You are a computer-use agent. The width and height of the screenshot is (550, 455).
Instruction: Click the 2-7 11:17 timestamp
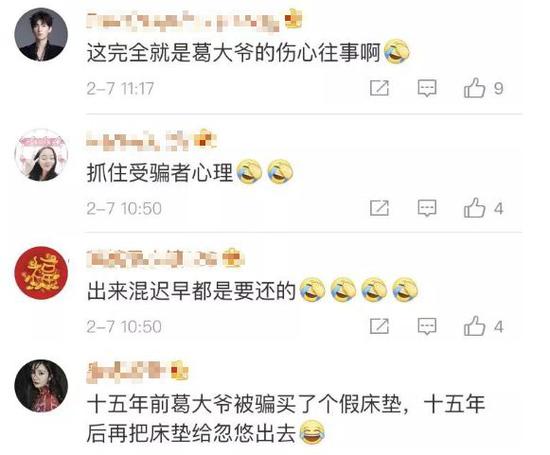coord(120,88)
